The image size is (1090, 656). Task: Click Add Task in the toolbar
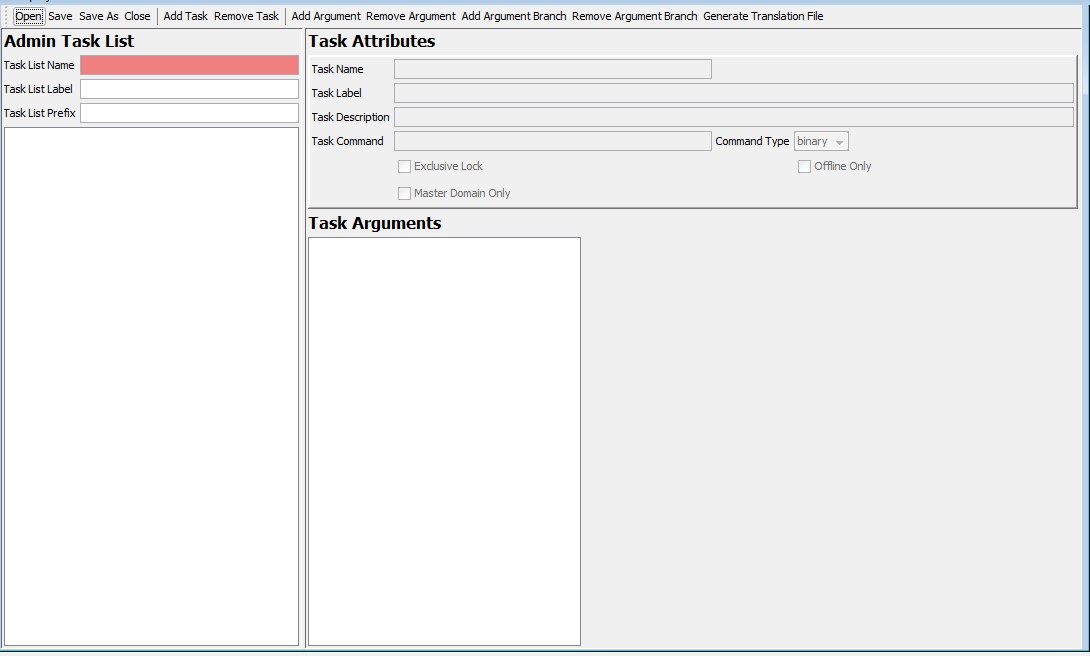coord(186,16)
